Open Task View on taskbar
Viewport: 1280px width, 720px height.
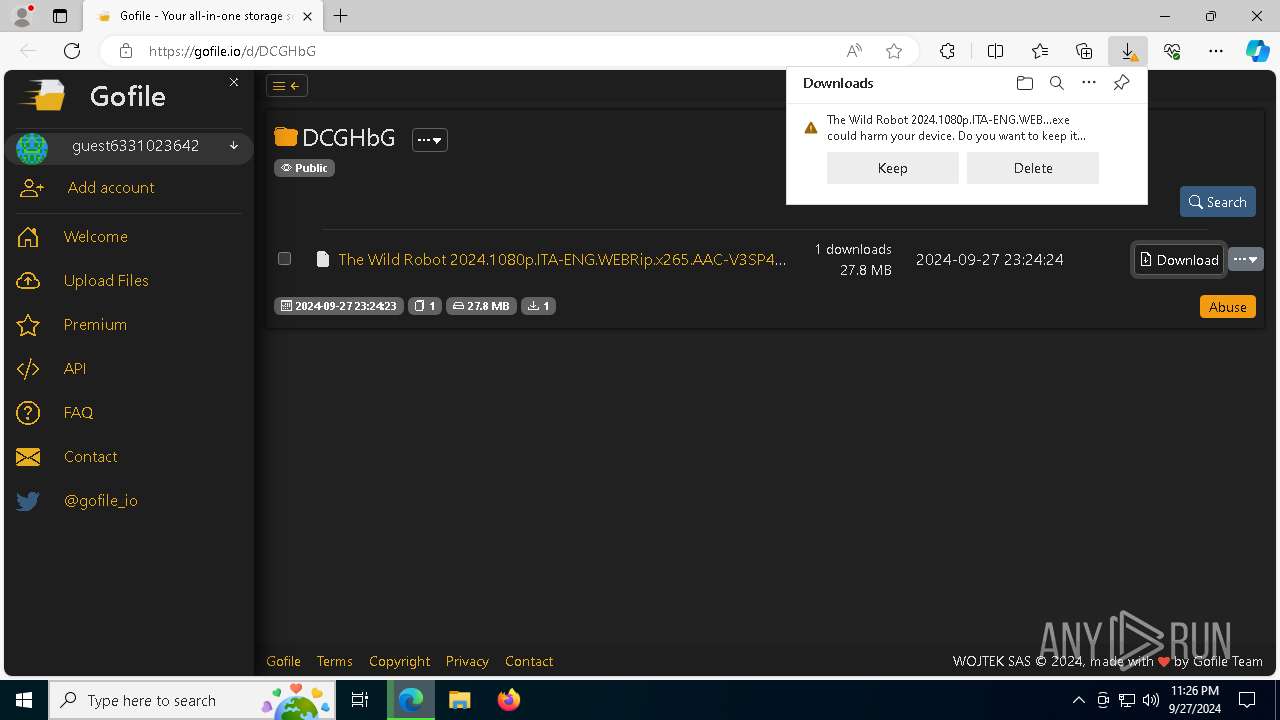[x=361, y=700]
